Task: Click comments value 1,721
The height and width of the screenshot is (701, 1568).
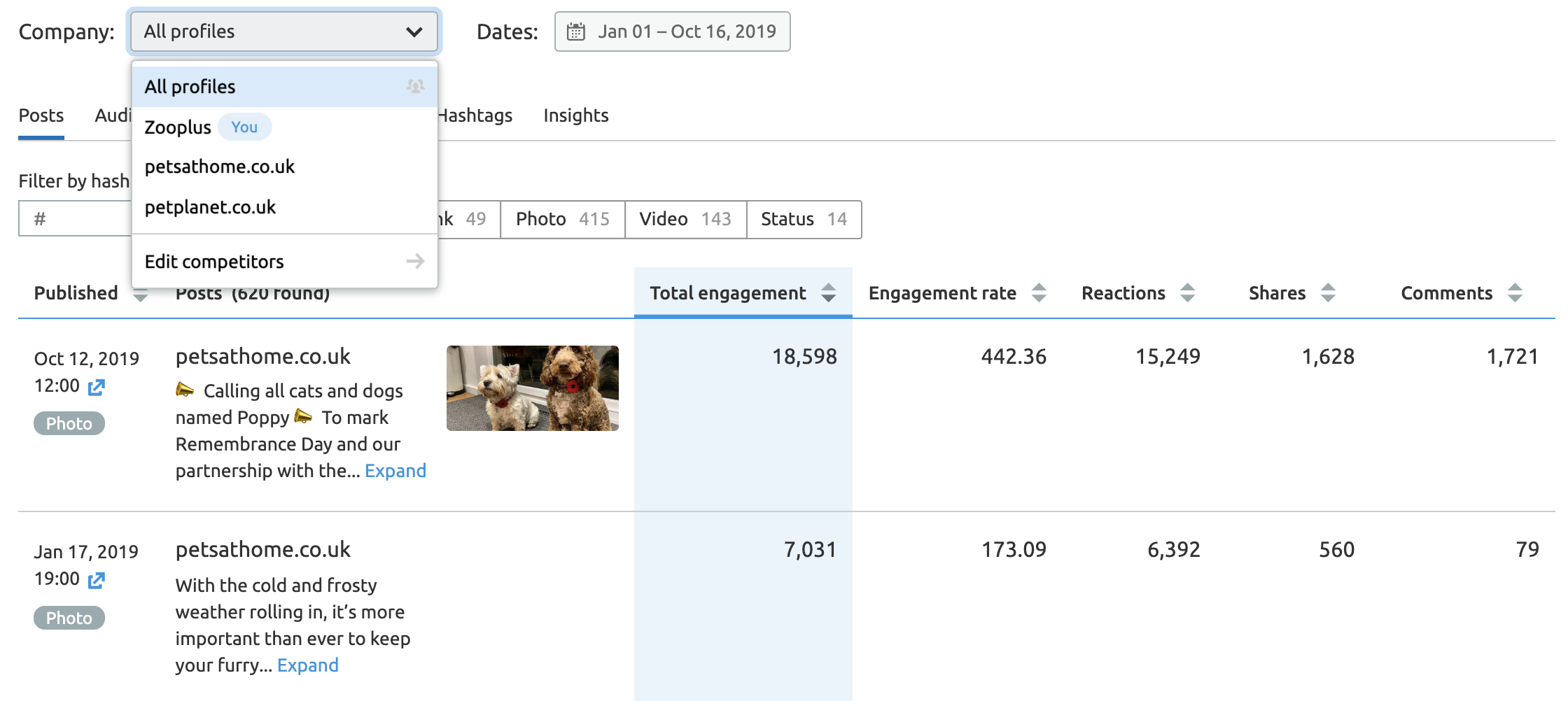Action: coord(1512,357)
